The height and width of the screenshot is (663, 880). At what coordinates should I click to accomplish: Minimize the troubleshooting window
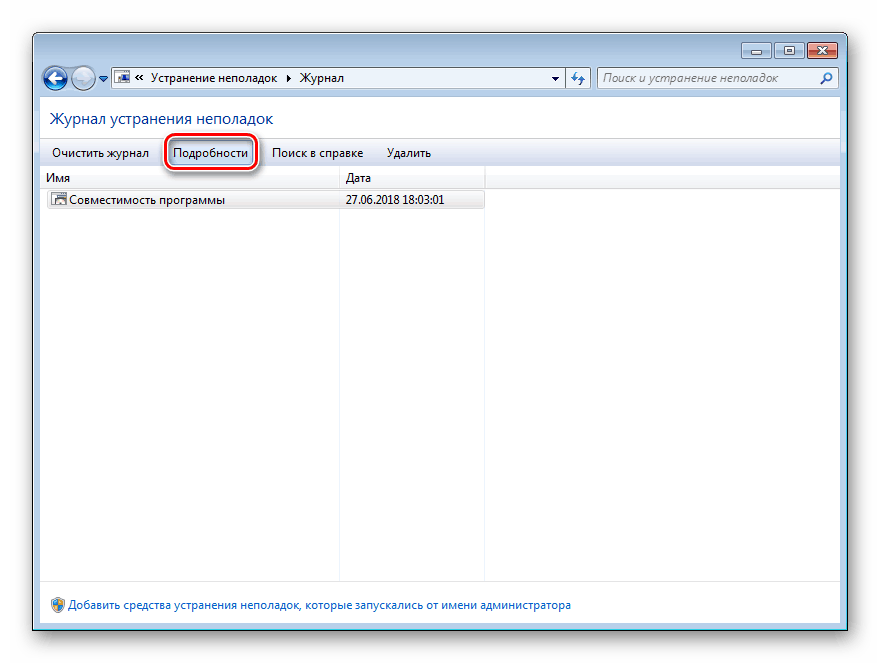(756, 51)
